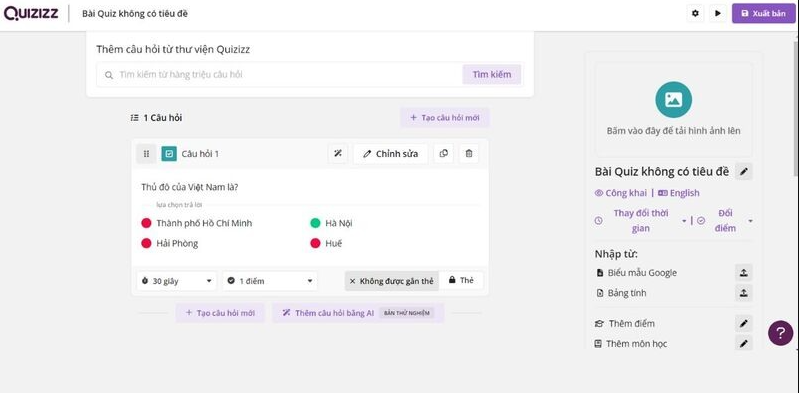Create new question from top button
This screenshot has height=393, width=799.
click(445, 118)
